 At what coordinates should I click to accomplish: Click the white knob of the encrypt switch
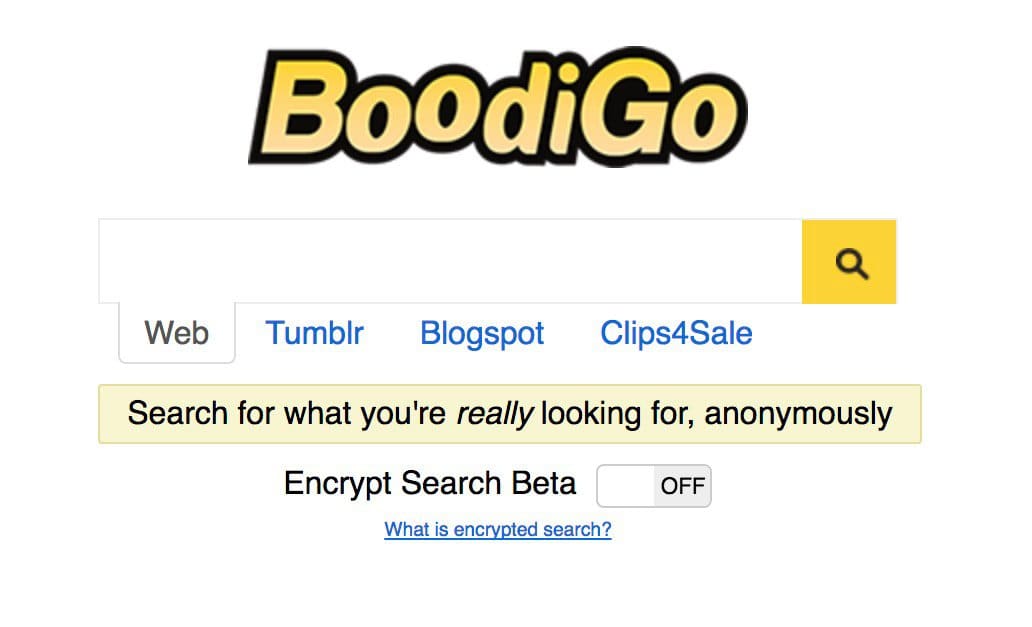click(627, 486)
